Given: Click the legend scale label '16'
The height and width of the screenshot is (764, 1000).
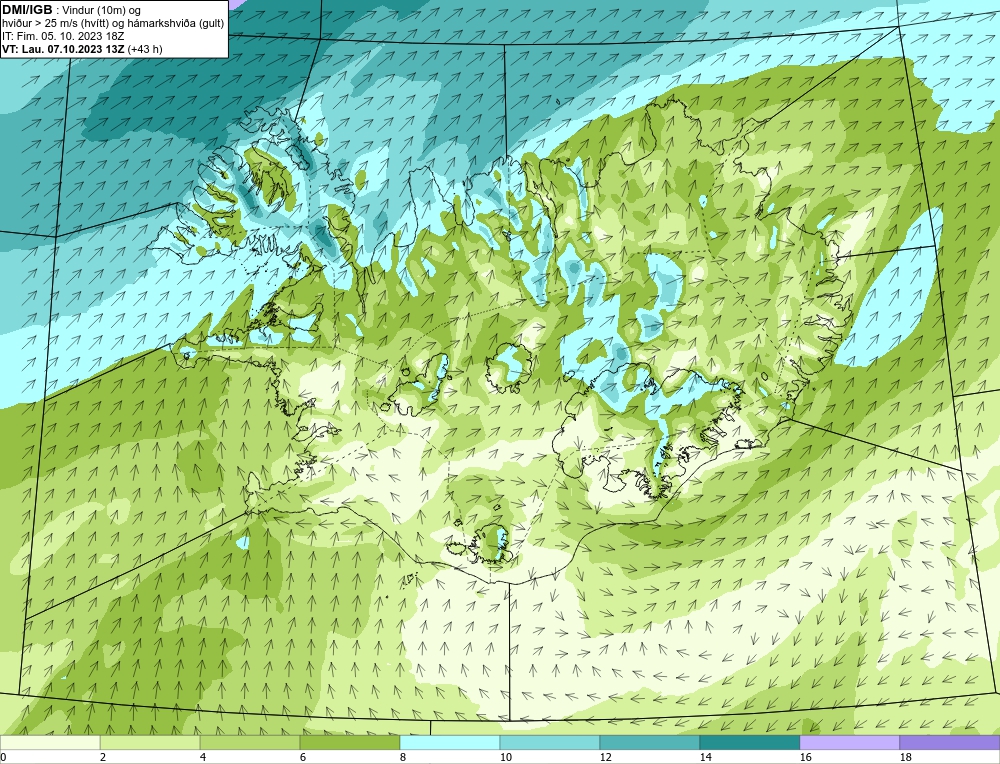Looking at the screenshot, I should 805,757.
